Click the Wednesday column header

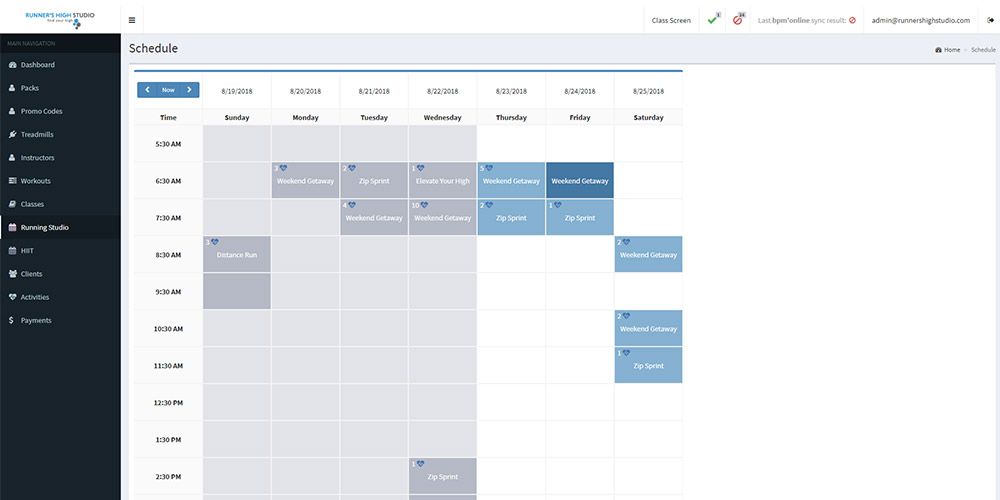pos(443,117)
